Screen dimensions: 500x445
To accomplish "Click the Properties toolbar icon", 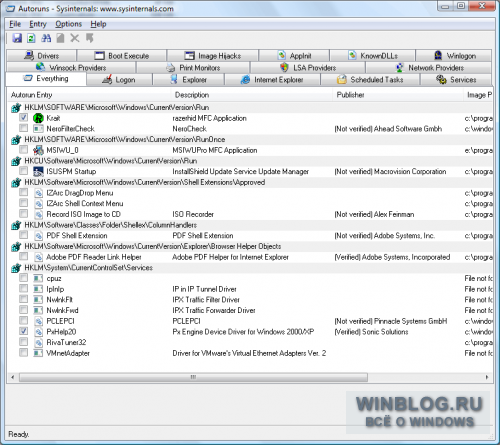I will (60, 38).
